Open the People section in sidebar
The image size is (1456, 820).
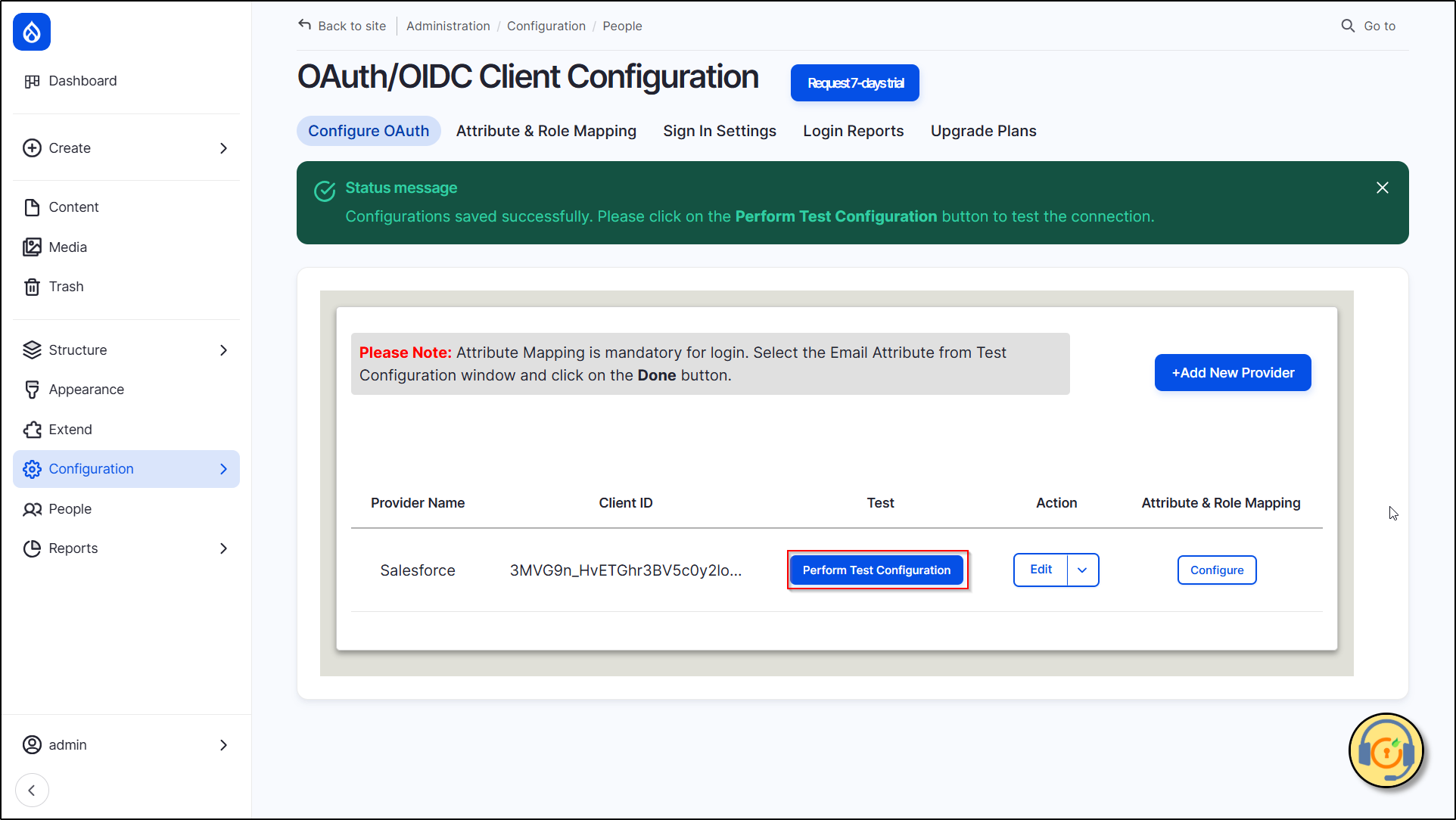tap(70, 509)
